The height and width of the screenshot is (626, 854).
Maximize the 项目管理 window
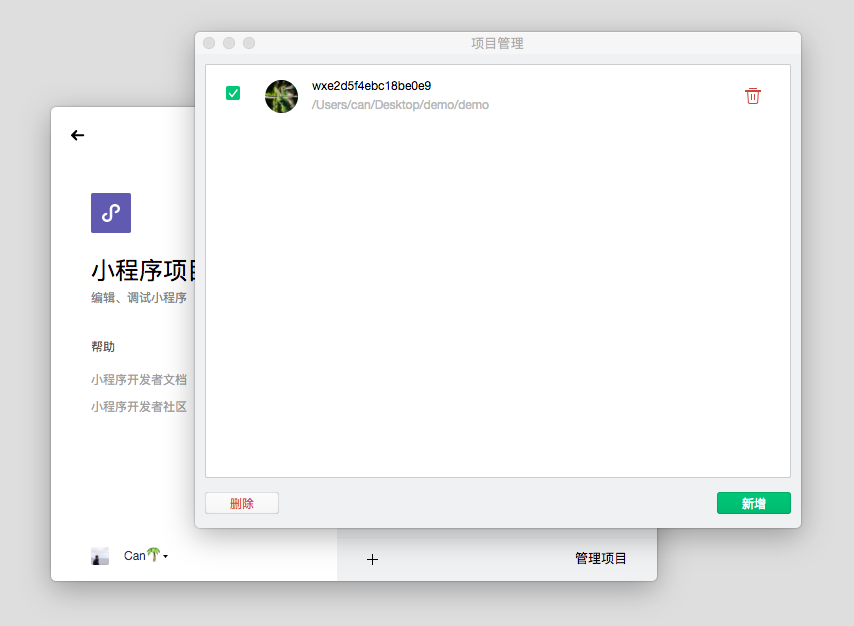[x=249, y=43]
